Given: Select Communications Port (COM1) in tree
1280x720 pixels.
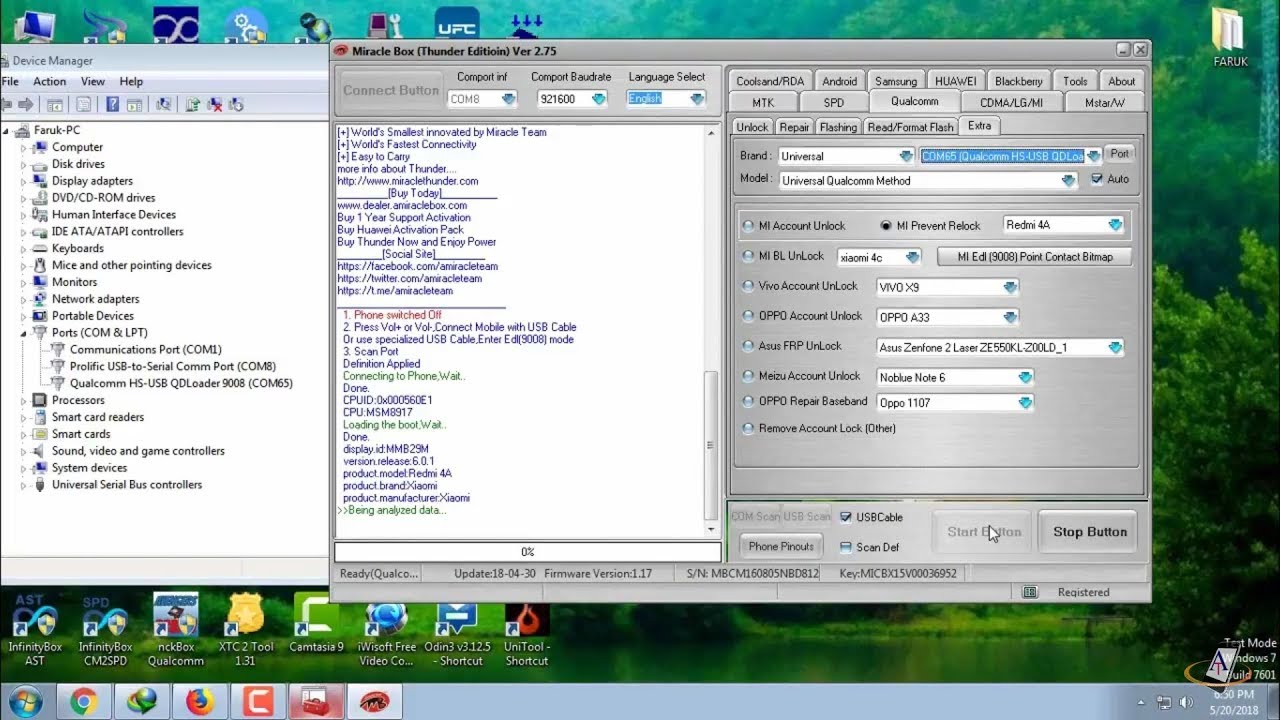Looking at the screenshot, I should [146, 349].
